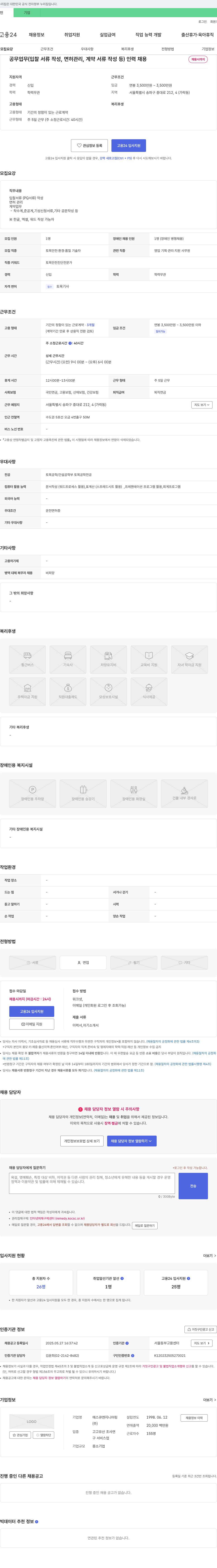Click the info icon next to 고용24 입사지원 count
Viewport: 217px width, 1568px height.
tap(188, 1278)
